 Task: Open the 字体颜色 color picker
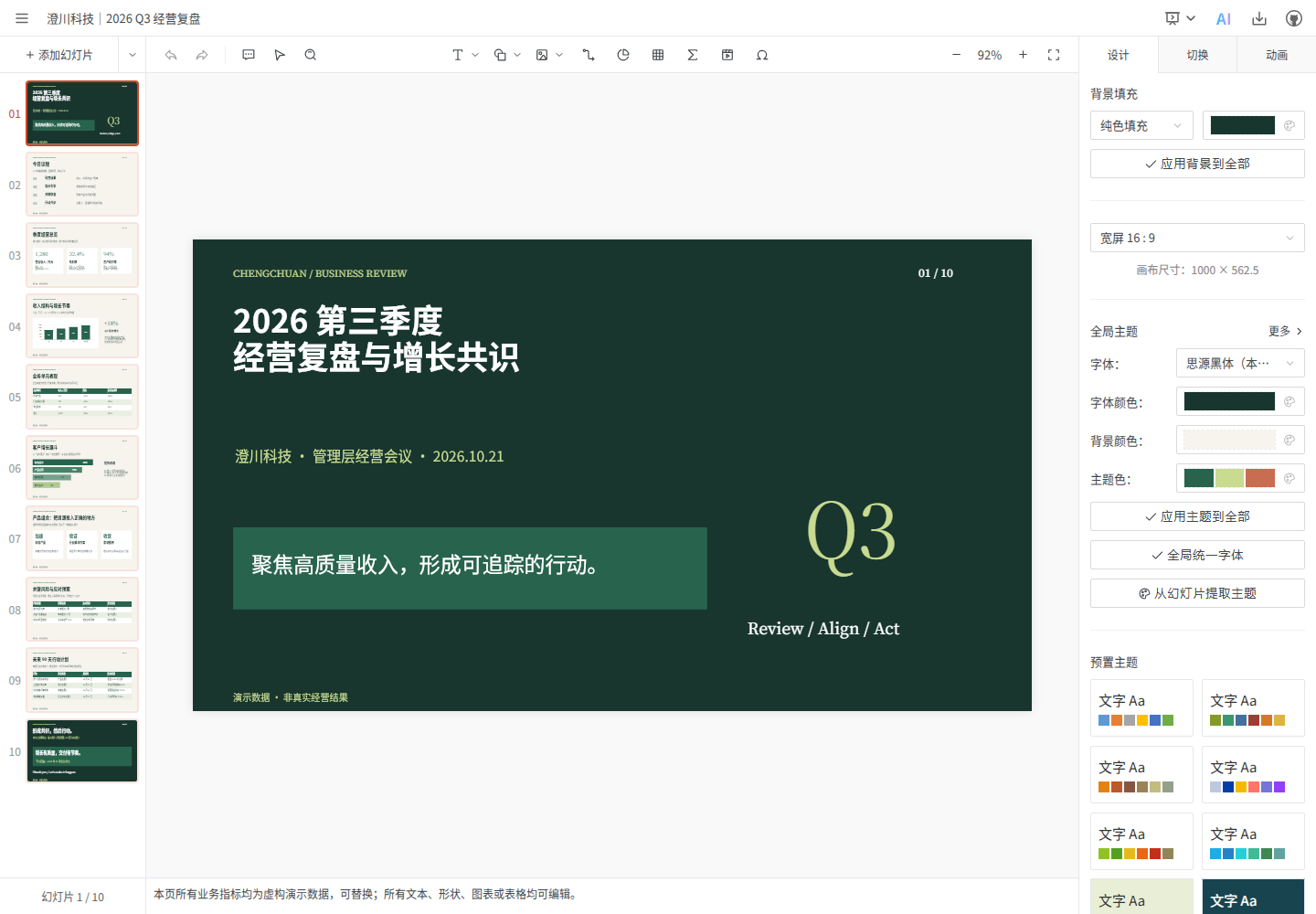[x=1240, y=401]
